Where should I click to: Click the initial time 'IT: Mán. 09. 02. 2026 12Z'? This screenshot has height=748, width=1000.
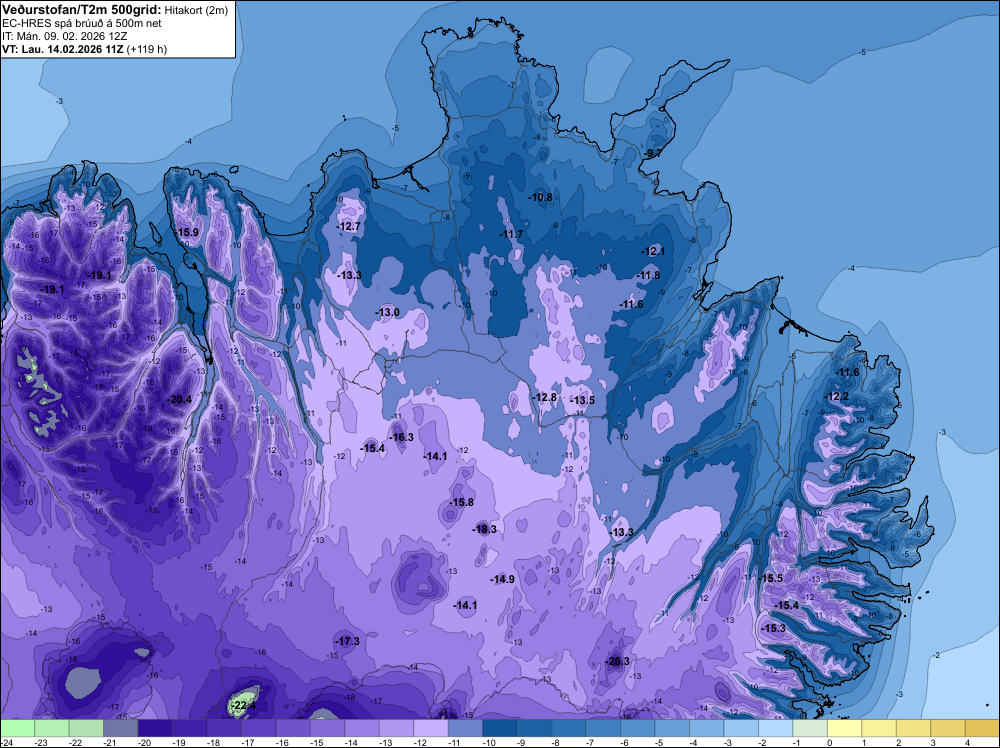coord(64,36)
